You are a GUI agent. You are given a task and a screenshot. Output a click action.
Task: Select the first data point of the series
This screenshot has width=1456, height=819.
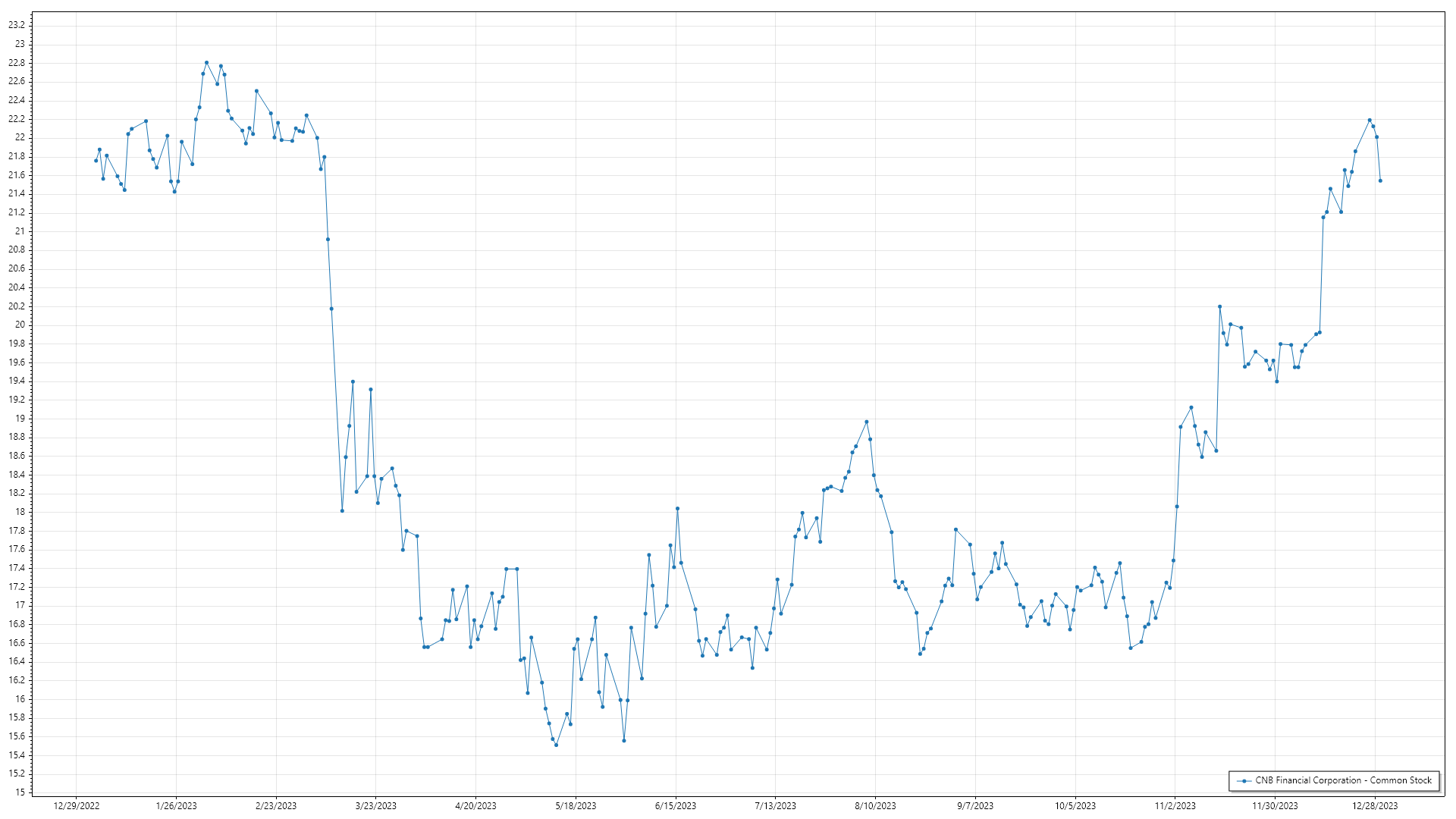pyautogui.click(x=96, y=161)
